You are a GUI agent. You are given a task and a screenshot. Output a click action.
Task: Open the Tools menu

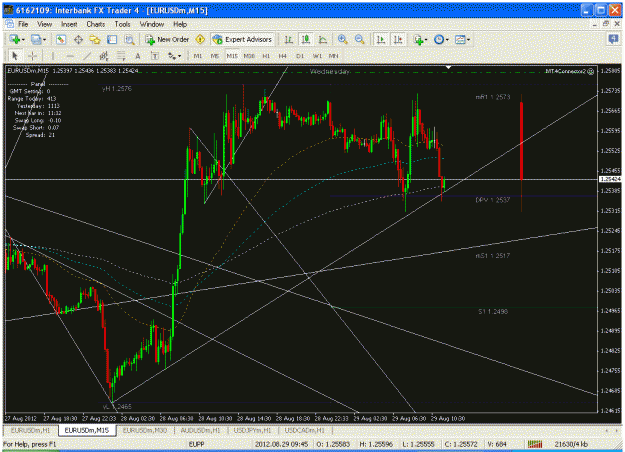[122, 24]
